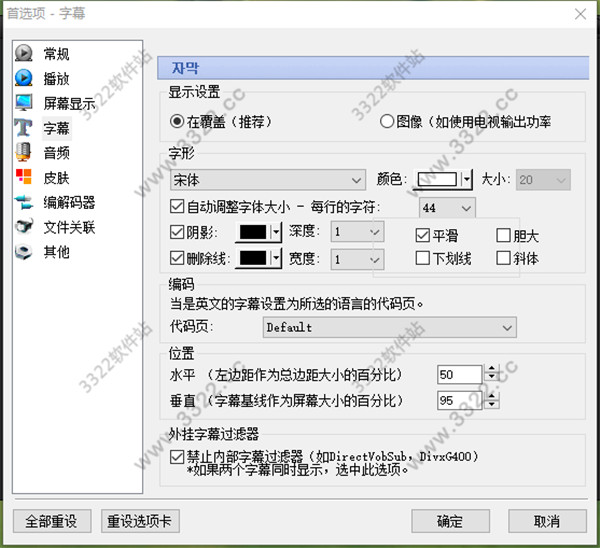Enable the 下划线 checkbox
The width and height of the screenshot is (600, 548).
422,258
